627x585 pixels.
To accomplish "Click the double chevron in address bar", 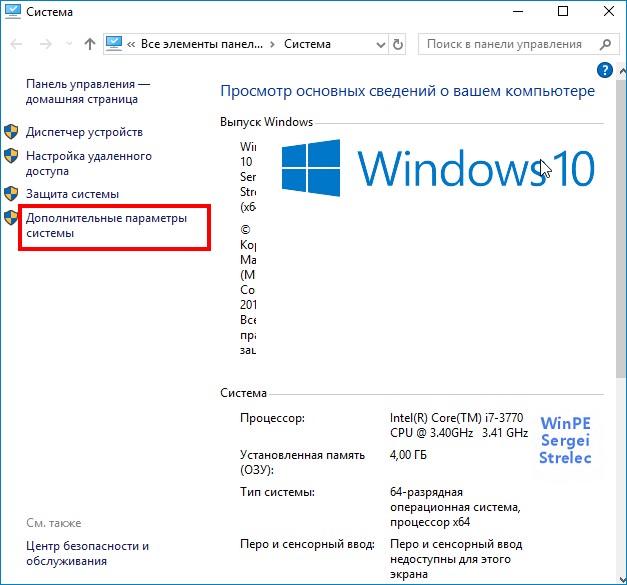I will pos(131,44).
